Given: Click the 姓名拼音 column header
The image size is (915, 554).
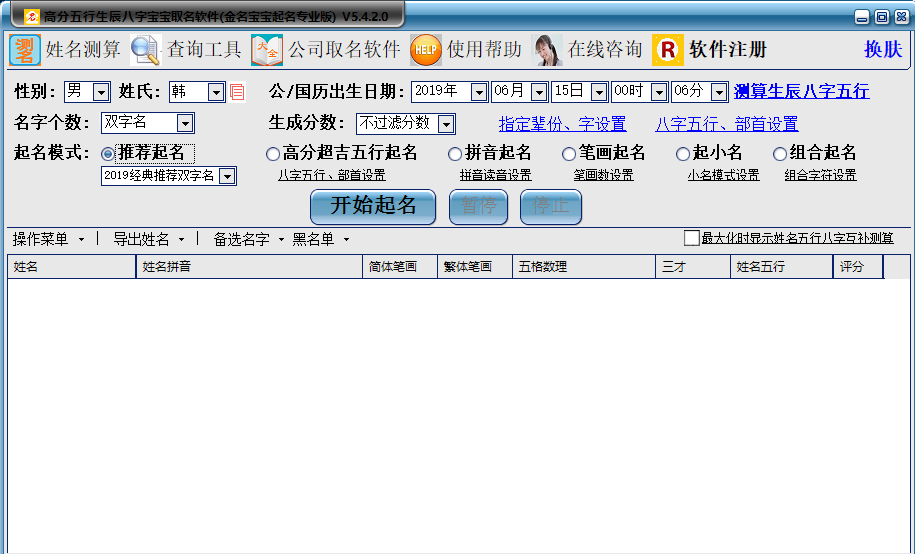Looking at the screenshot, I should [x=249, y=267].
